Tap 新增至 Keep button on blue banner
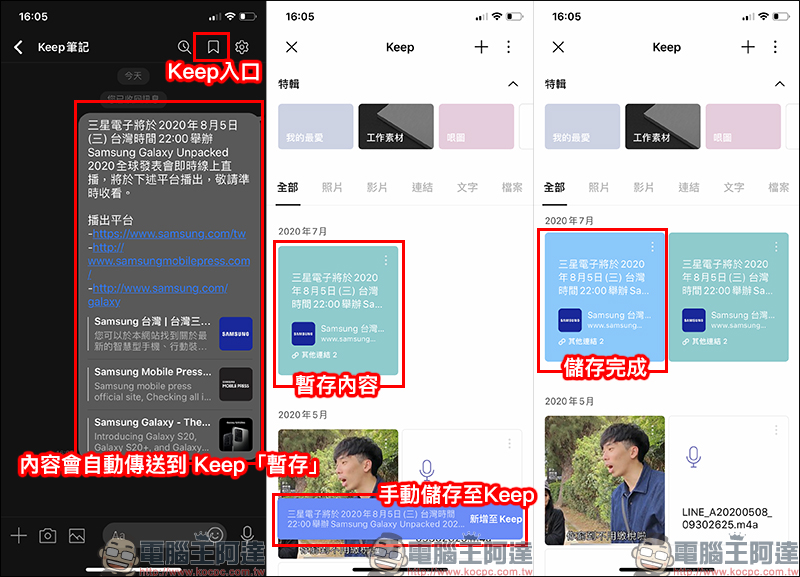 pyautogui.click(x=495, y=519)
